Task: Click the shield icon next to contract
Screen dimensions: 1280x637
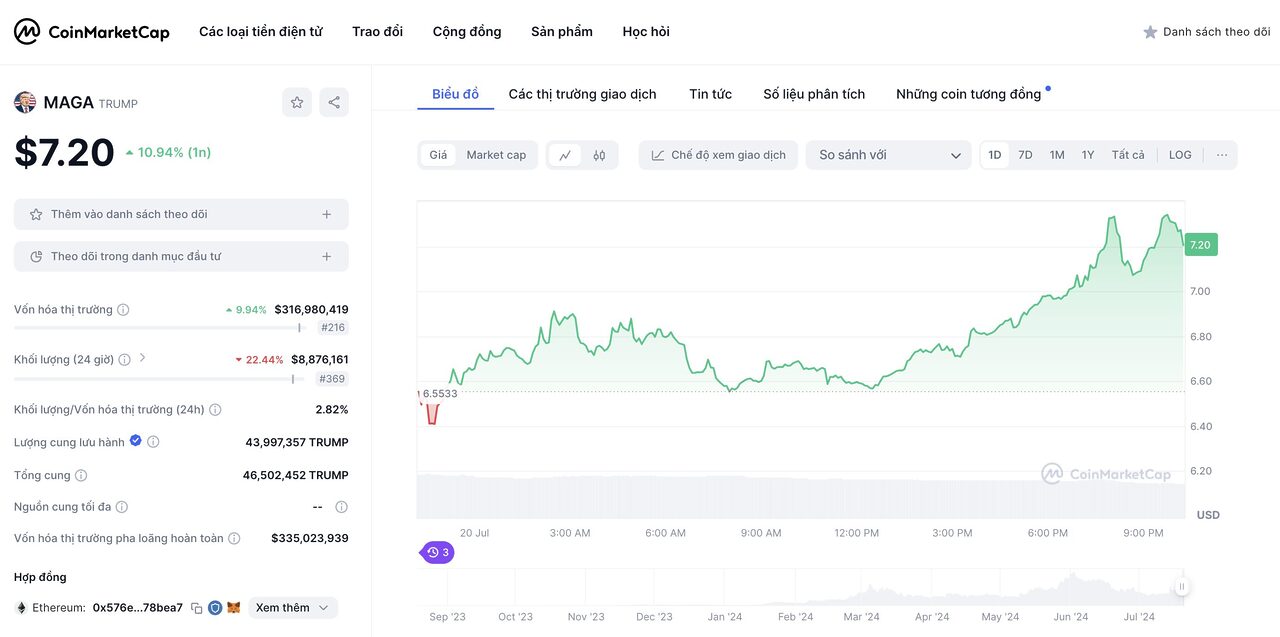Action: pos(215,608)
